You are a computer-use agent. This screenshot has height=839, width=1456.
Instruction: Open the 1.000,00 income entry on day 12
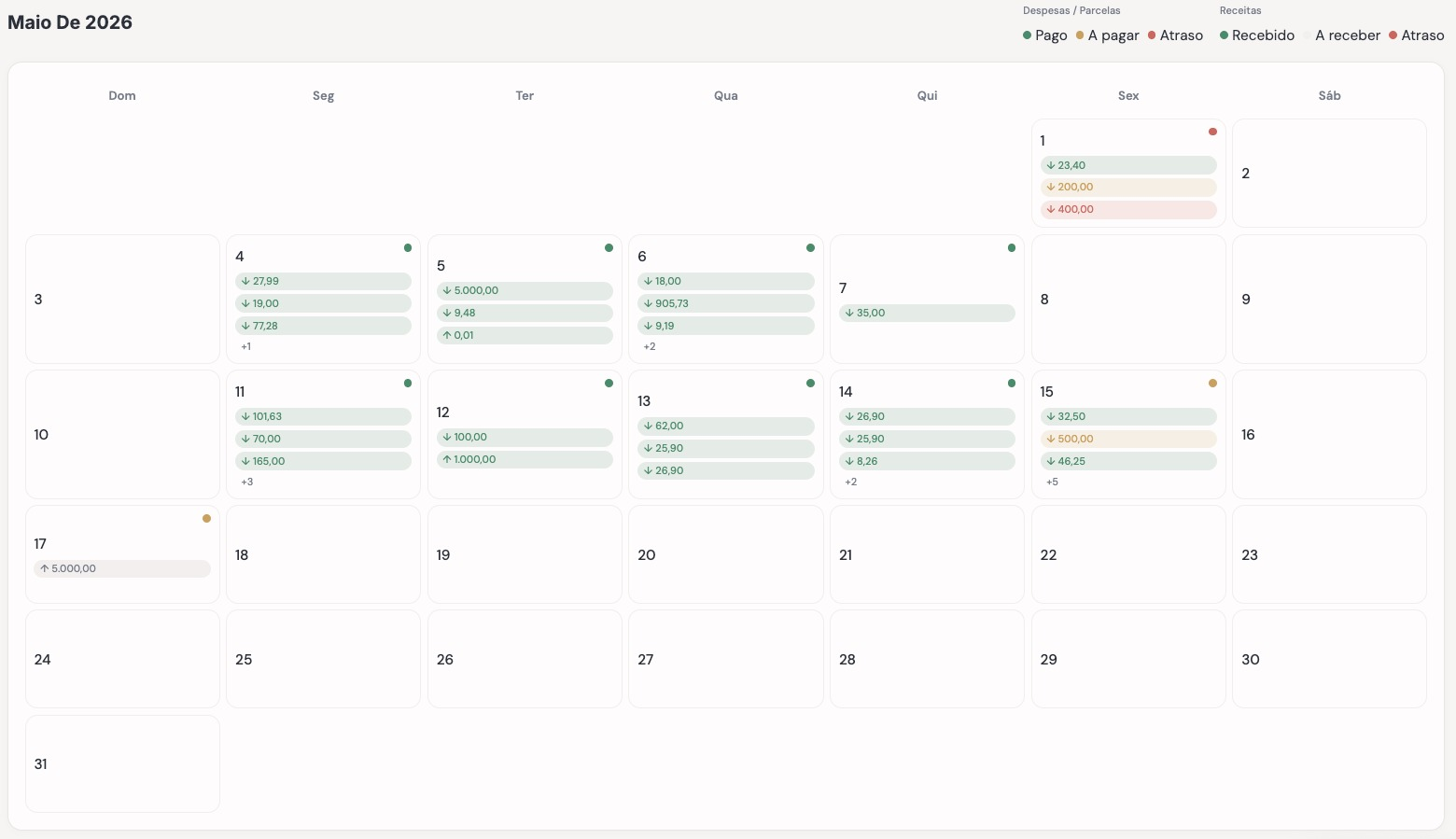(525, 459)
